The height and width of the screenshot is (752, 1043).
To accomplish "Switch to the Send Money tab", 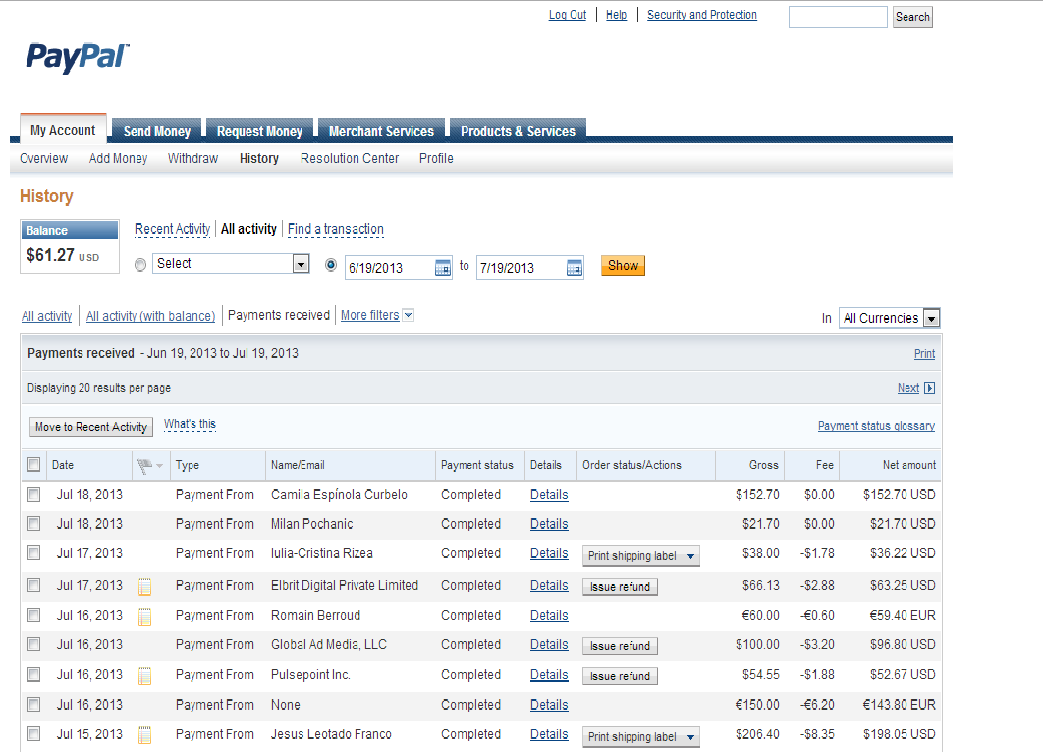I will (x=157, y=131).
